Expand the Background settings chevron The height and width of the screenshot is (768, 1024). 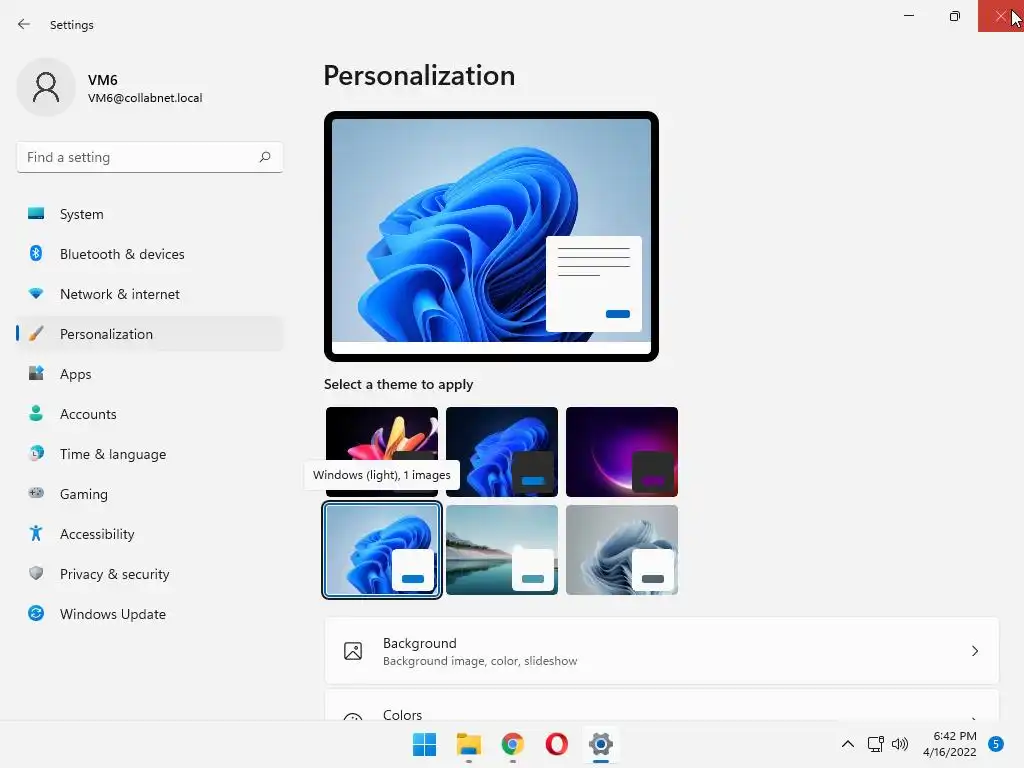[x=974, y=650]
